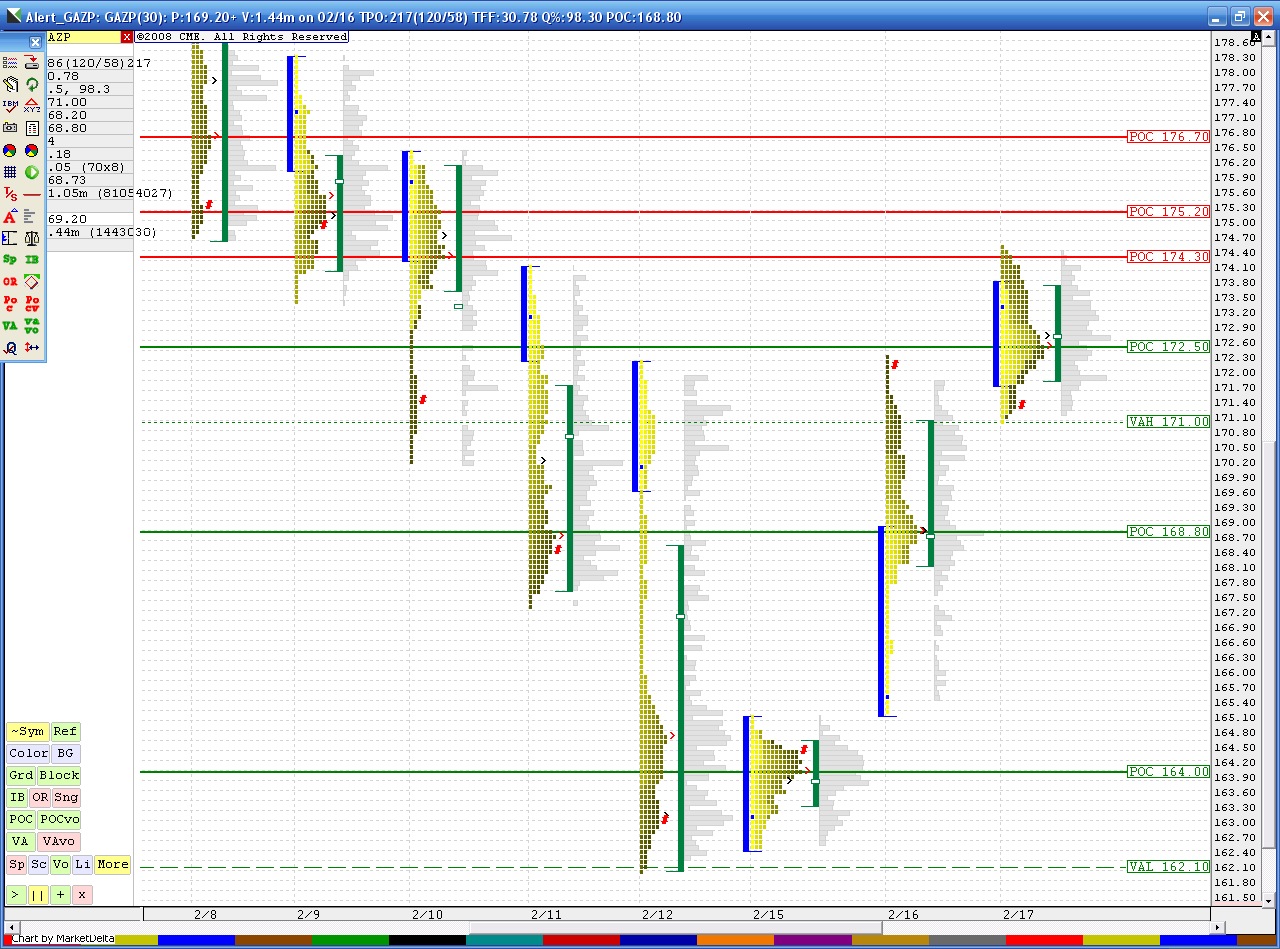The width and height of the screenshot is (1280, 949).
Task: Click the purple segment in bottom color bar
Action: pyautogui.click(x=812, y=940)
